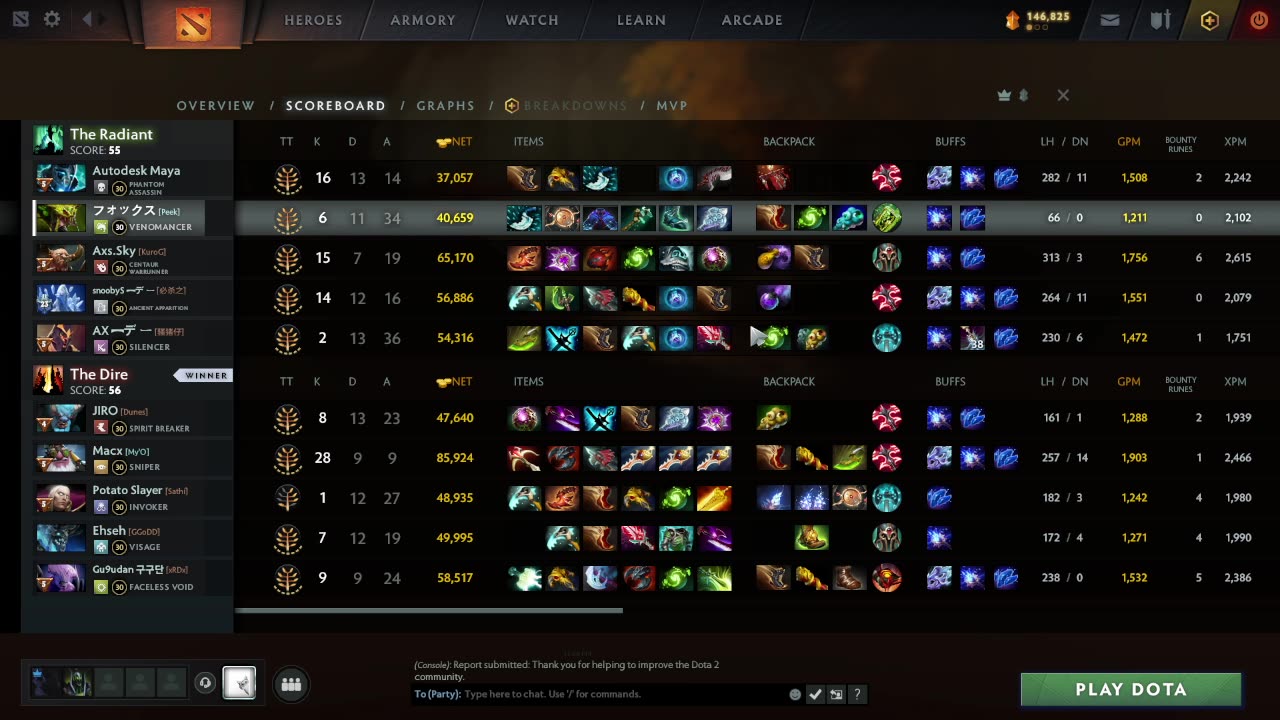Click the scoreboard horizontal scrollbar
Screen dimensions: 1280x720
429,610
